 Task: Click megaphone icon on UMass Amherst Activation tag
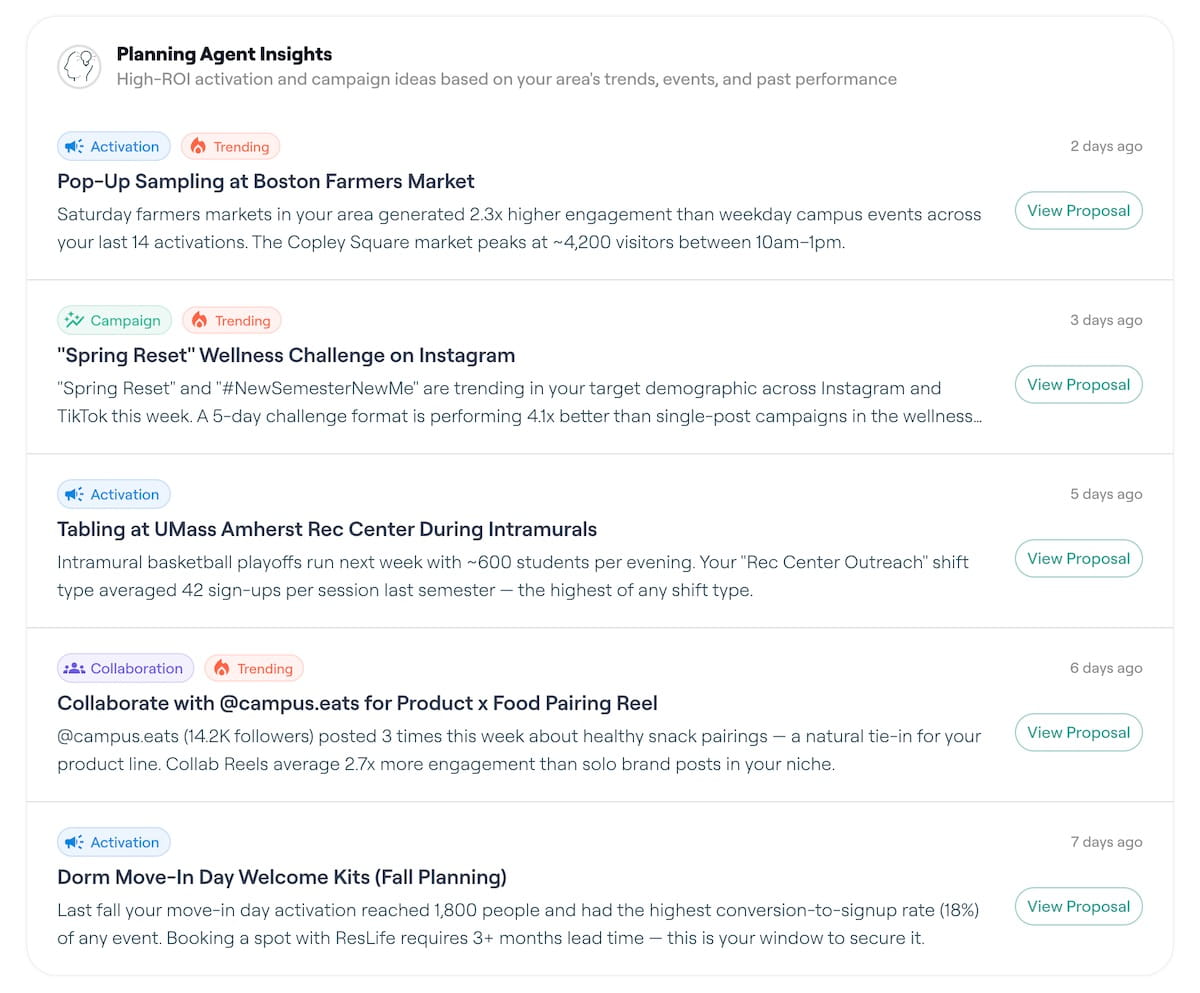[x=74, y=495]
